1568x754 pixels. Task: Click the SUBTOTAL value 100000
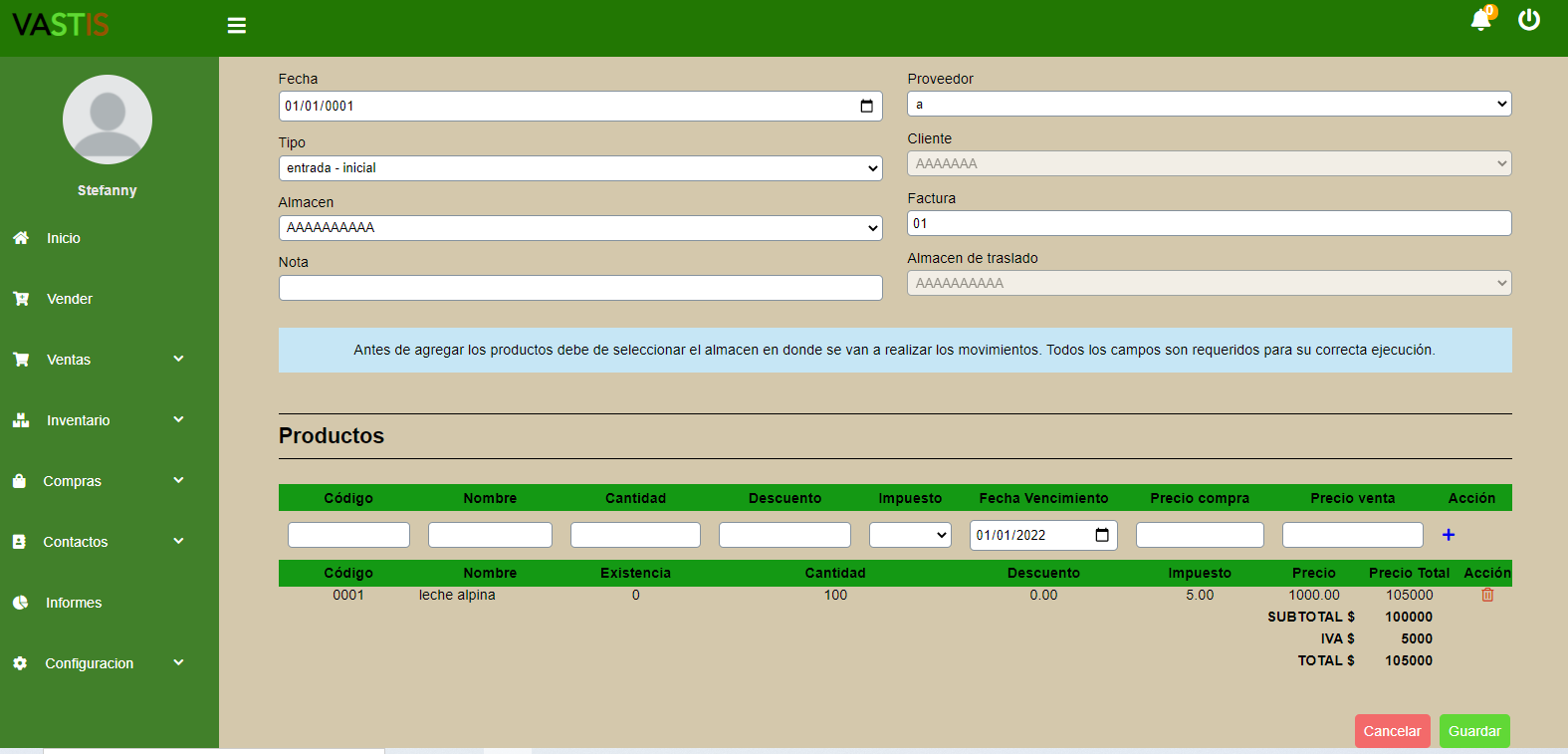click(x=1409, y=617)
